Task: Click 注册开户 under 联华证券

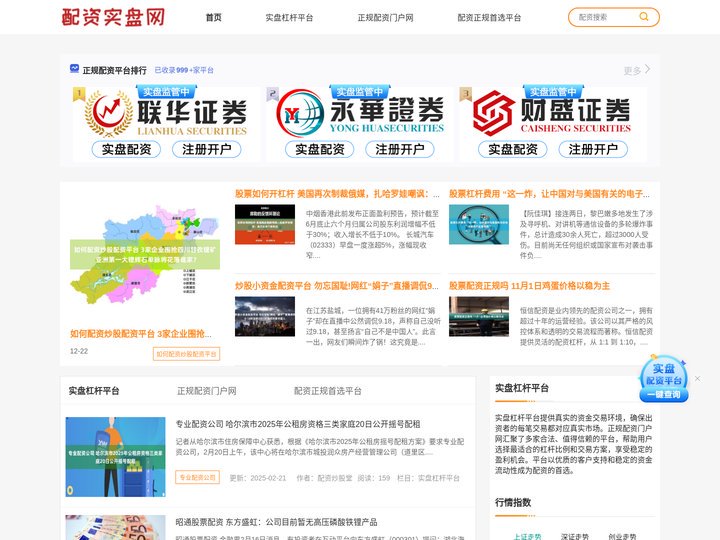Action: 207,149
